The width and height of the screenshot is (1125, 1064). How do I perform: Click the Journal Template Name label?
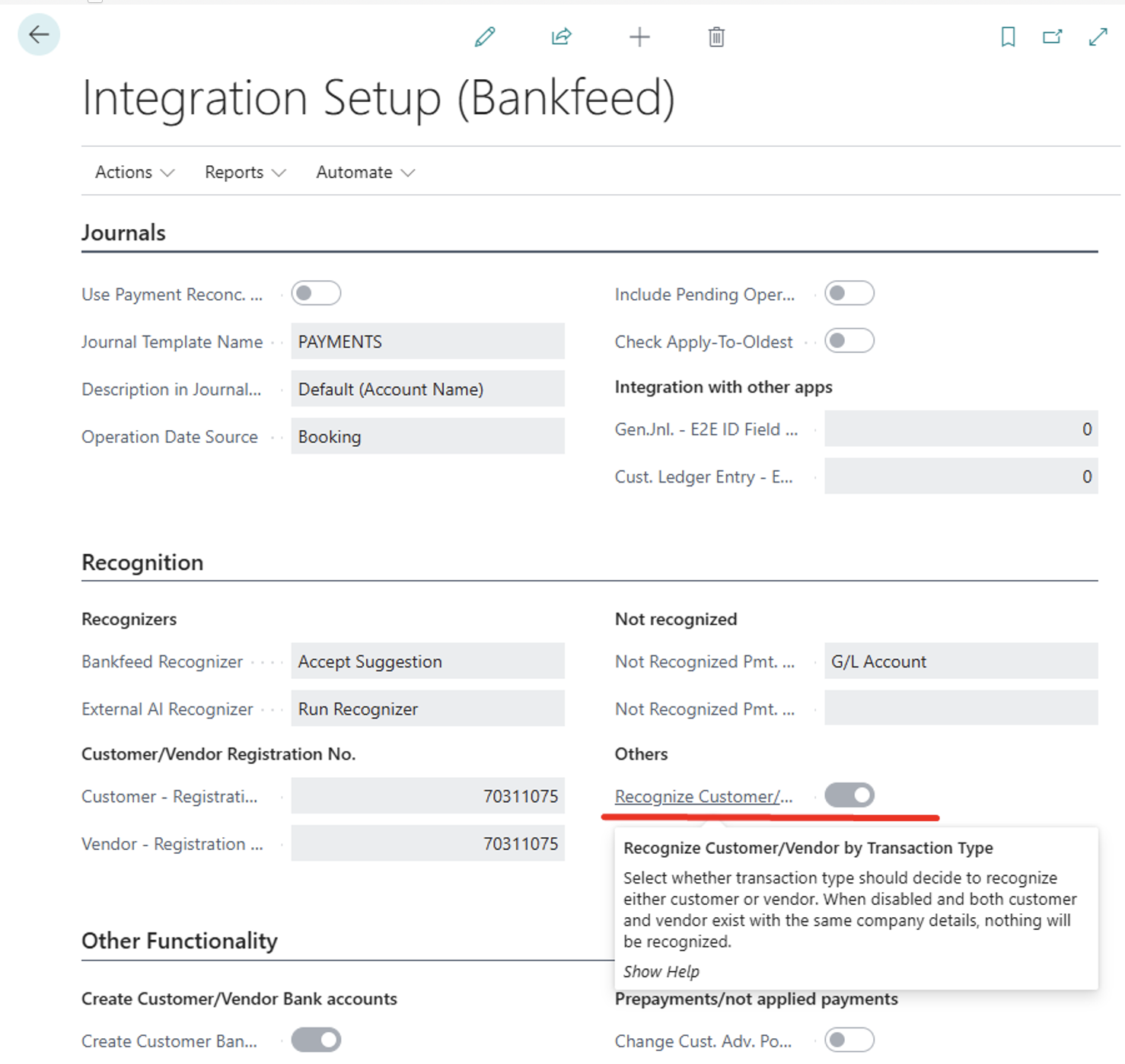coord(172,342)
